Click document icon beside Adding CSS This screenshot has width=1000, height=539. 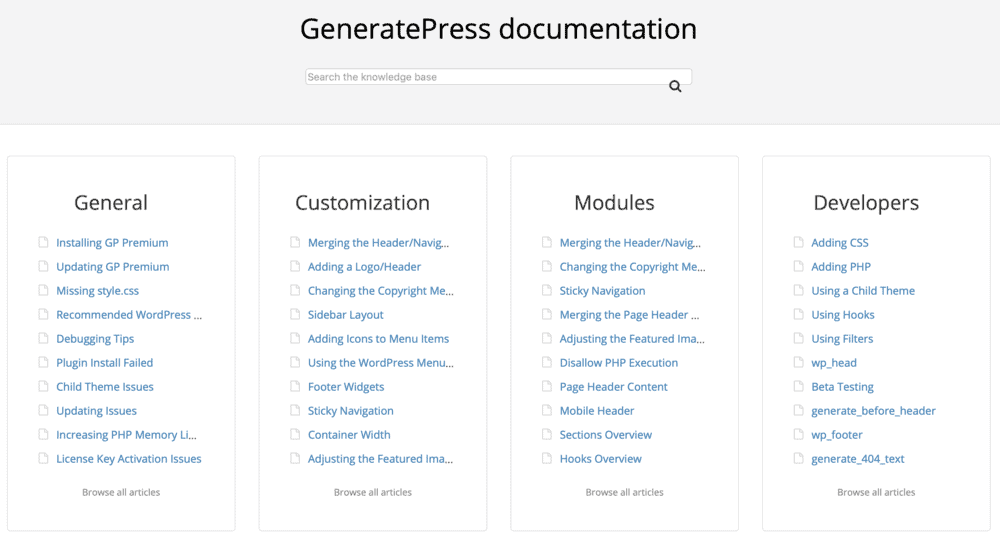click(x=798, y=242)
